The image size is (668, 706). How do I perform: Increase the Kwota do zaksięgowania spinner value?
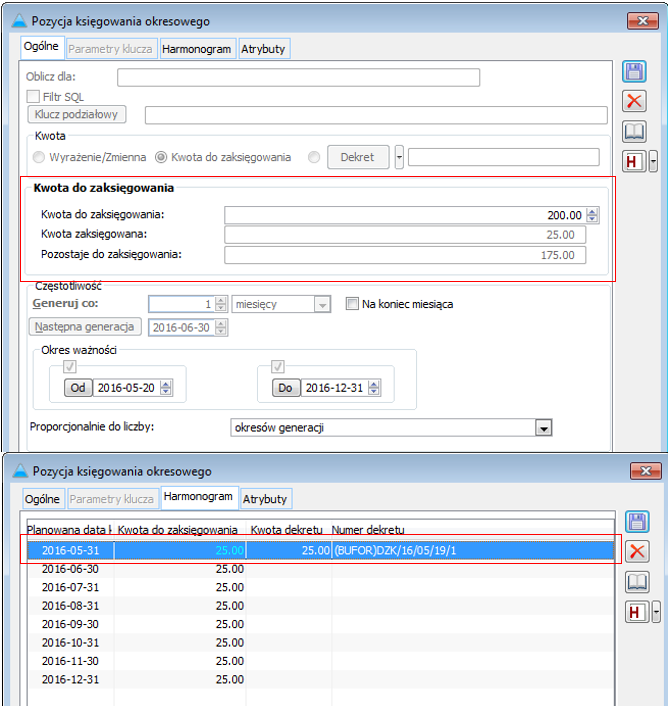point(592,211)
